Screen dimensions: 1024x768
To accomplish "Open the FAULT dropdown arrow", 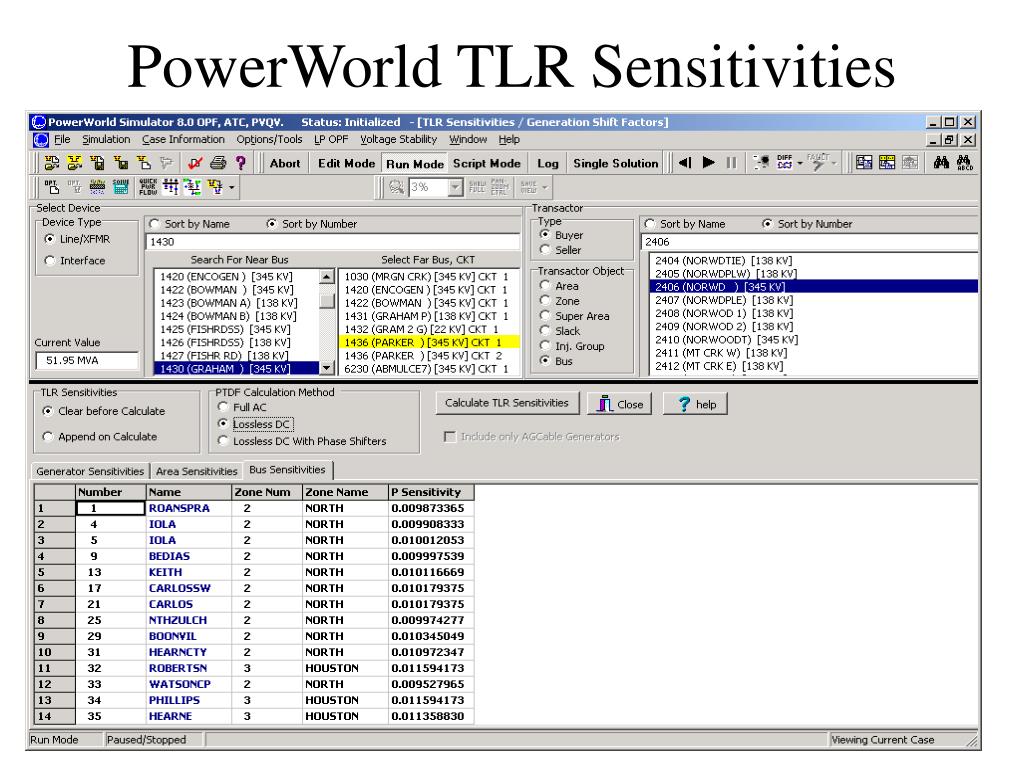I will tap(834, 163).
